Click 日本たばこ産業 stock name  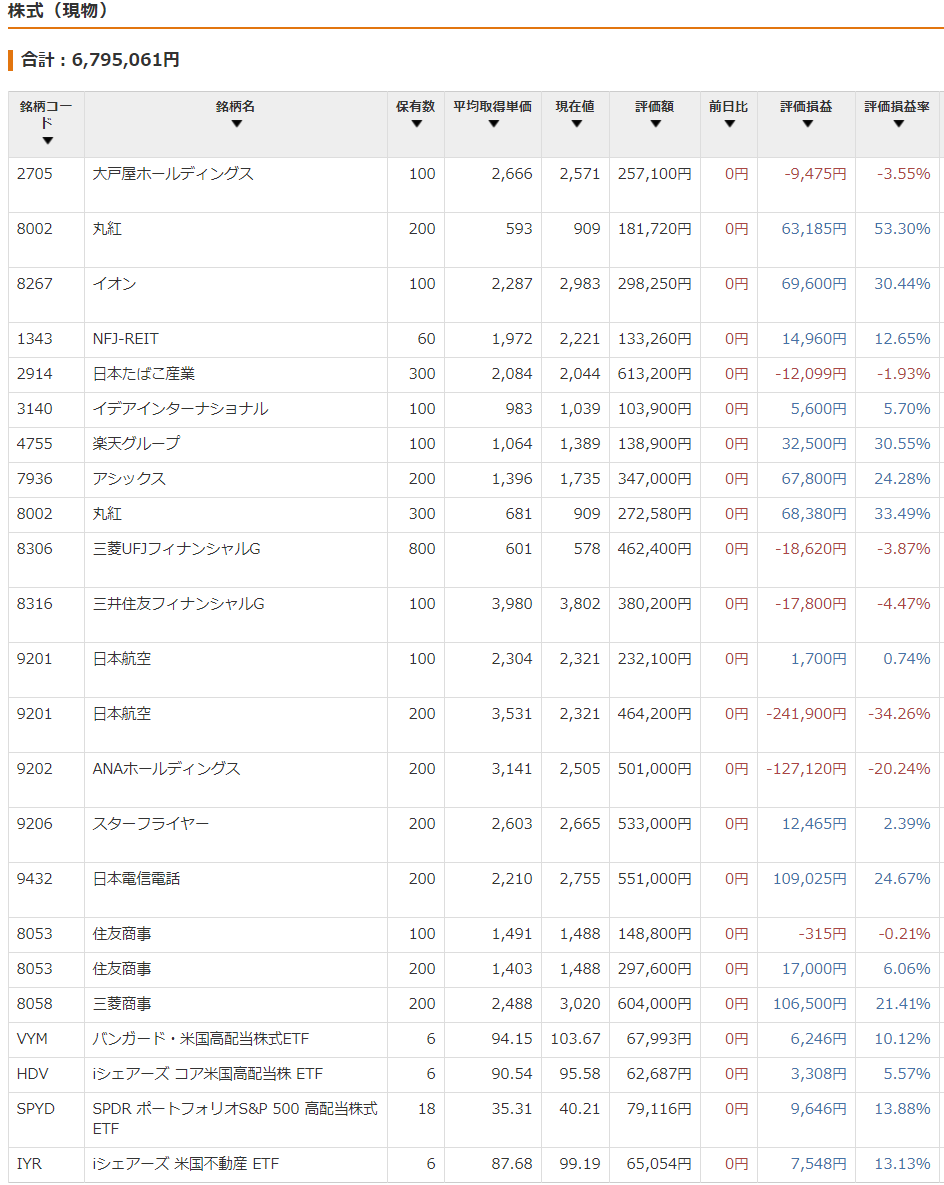click(x=144, y=374)
